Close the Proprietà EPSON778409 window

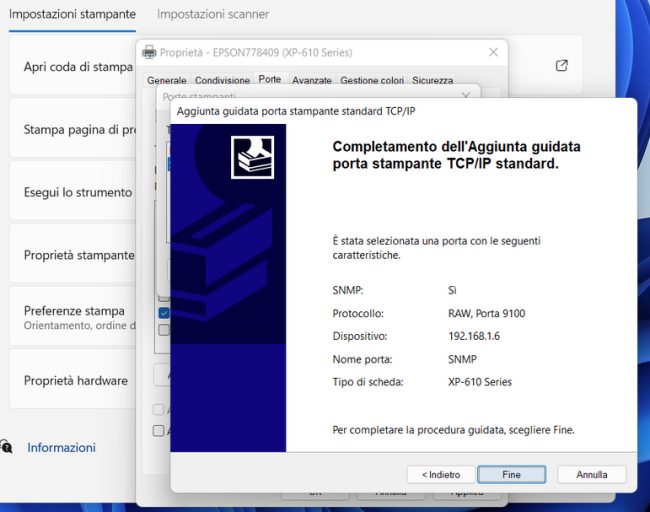(x=493, y=52)
